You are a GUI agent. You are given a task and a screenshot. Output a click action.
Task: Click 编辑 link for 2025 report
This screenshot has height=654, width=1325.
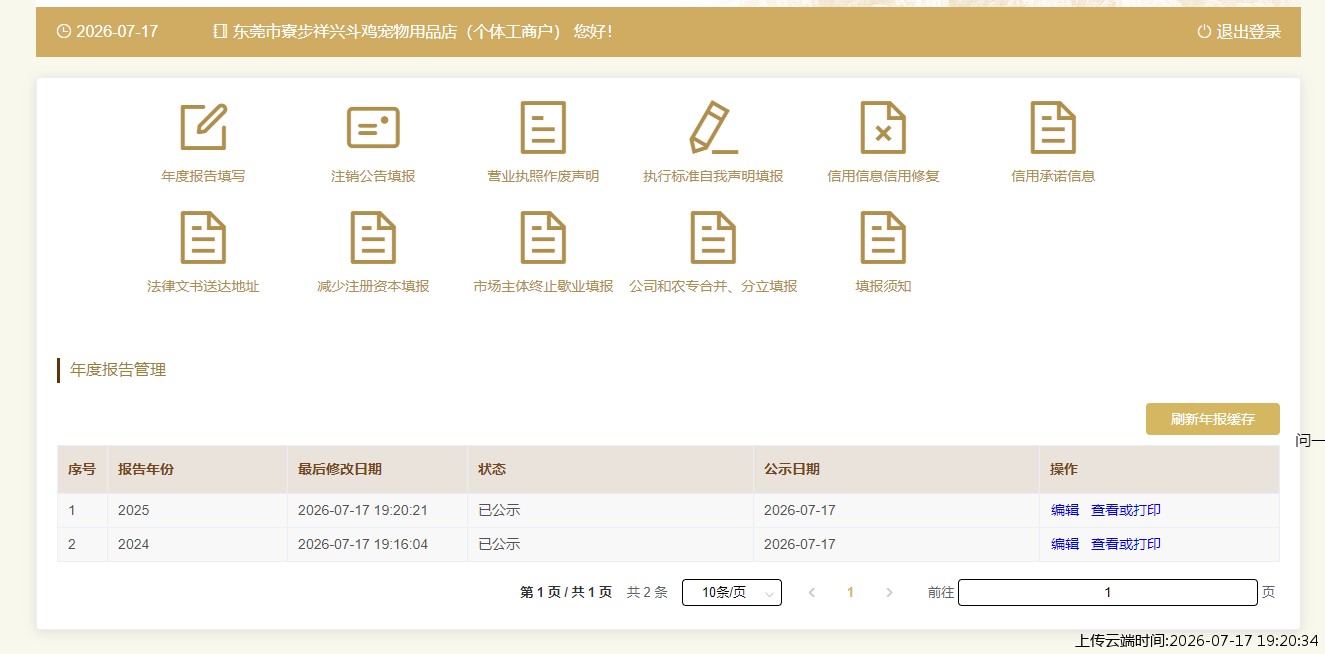(1065, 510)
